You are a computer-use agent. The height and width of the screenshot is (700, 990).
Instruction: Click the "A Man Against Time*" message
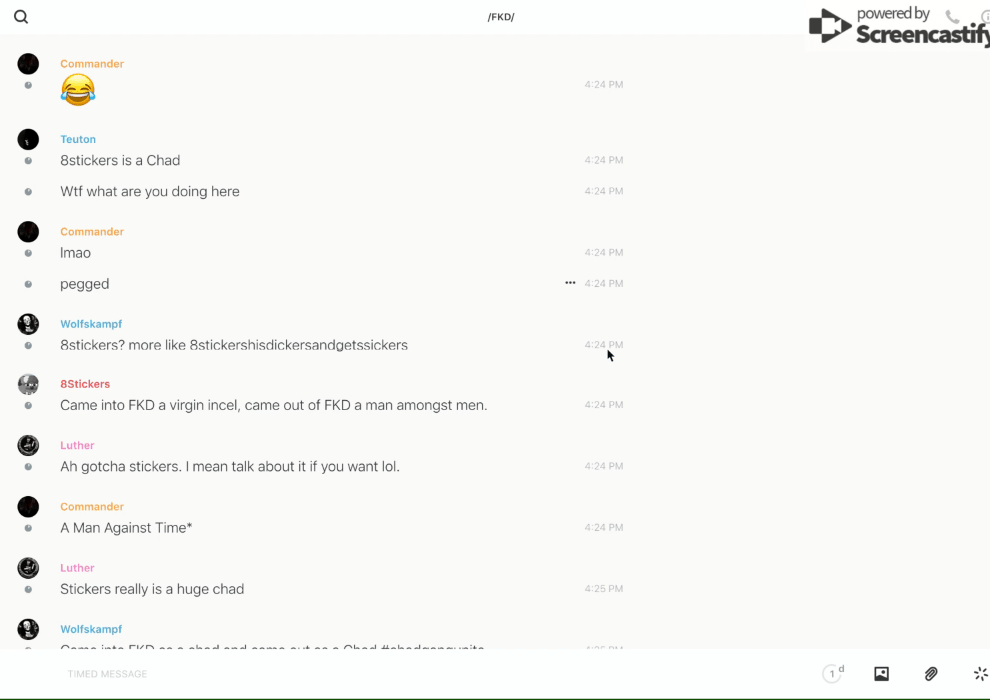click(126, 527)
